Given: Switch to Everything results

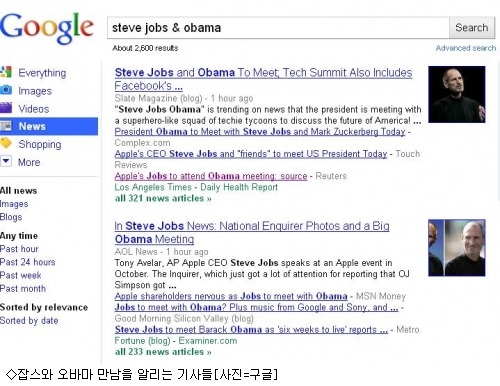Looking at the screenshot, I should pos(42,73).
